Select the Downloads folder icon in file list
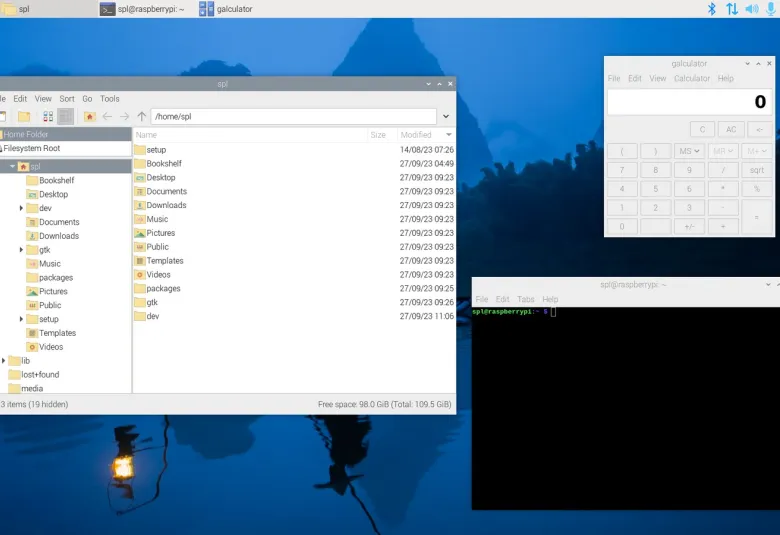Viewport: 780px width, 535px height. (x=140, y=205)
